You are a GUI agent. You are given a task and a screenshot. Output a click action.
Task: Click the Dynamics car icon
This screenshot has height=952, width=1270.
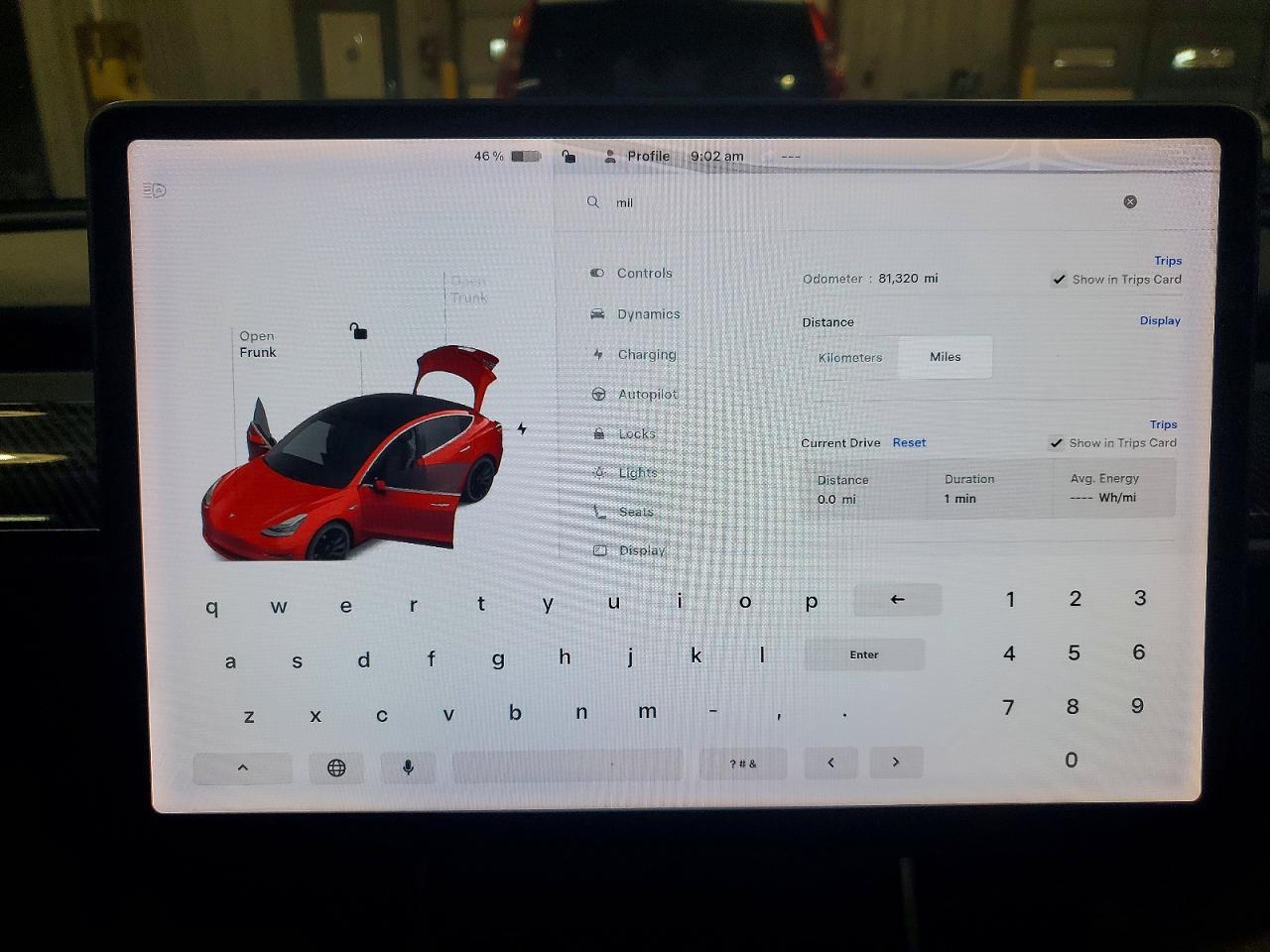[597, 313]
